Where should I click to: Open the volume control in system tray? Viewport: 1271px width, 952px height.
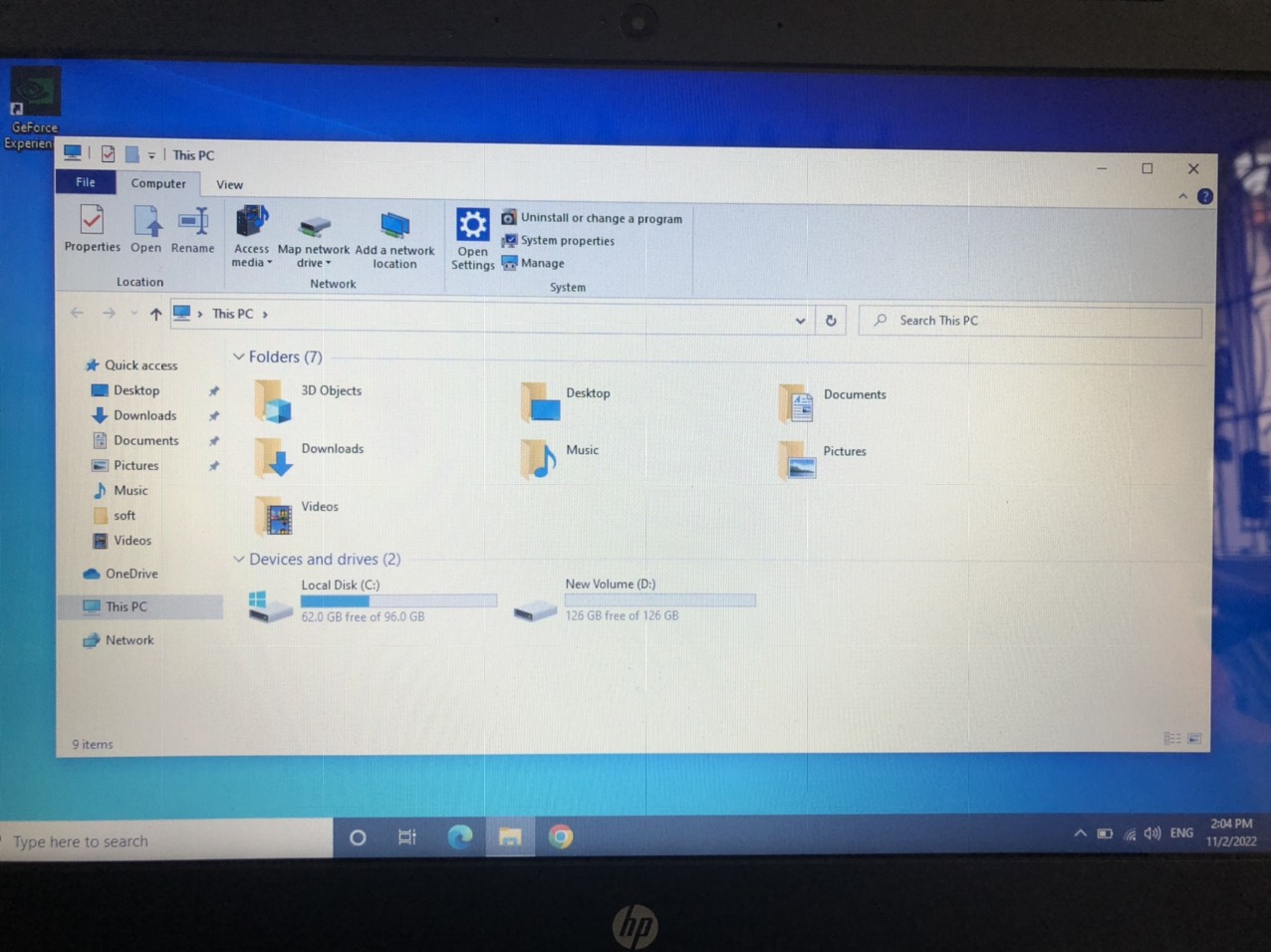(1152, 833)
